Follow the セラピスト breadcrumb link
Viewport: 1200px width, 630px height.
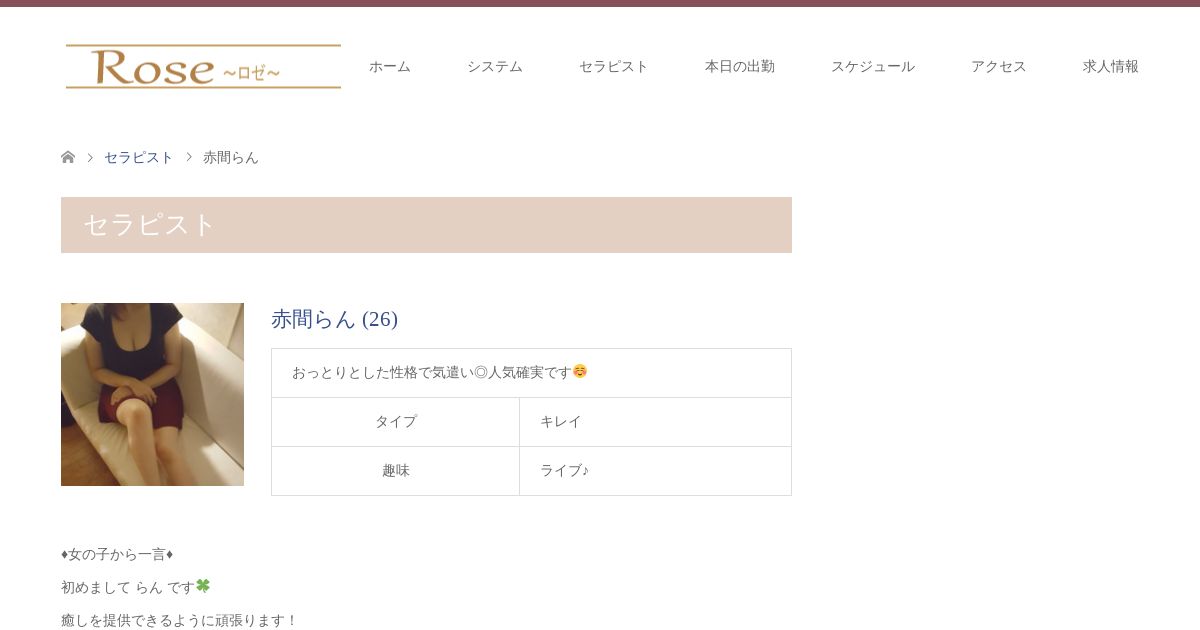tap(139, 157)
